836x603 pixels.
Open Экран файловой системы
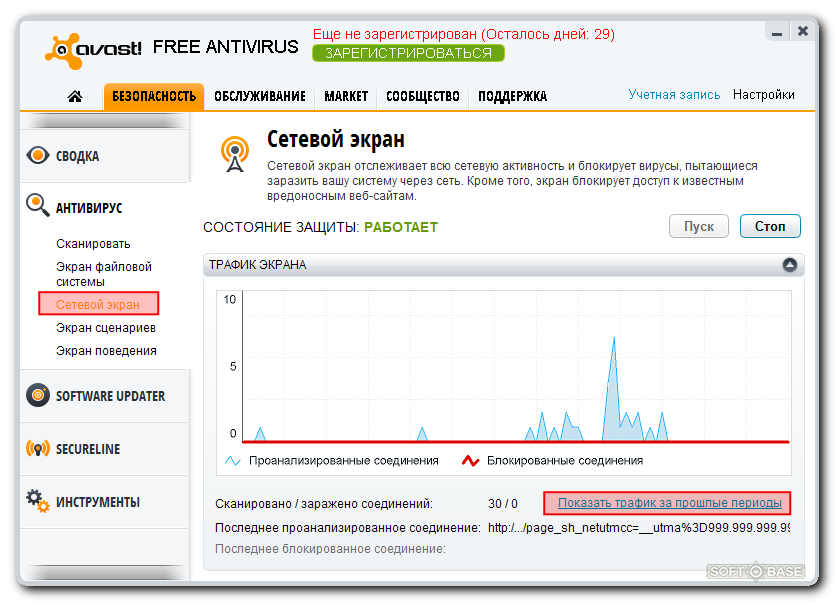point(104,274)
